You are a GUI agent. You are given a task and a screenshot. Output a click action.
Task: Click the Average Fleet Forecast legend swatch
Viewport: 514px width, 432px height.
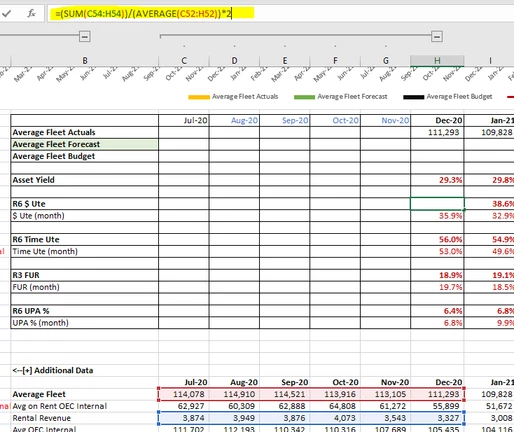304,97
